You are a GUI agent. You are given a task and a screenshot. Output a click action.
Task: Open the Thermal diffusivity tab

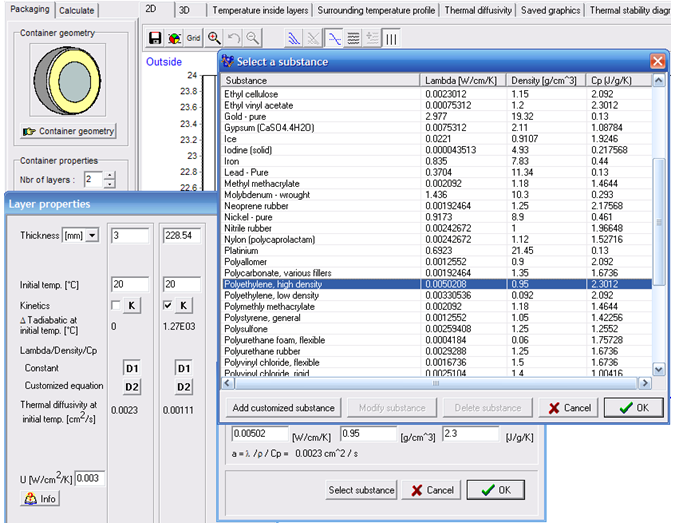click(478, 10)
